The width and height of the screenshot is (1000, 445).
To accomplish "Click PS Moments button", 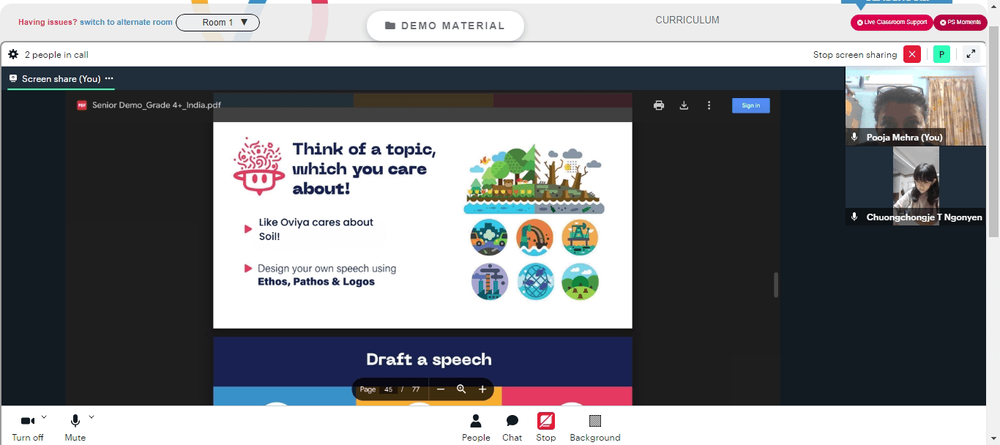I will 960,22.
